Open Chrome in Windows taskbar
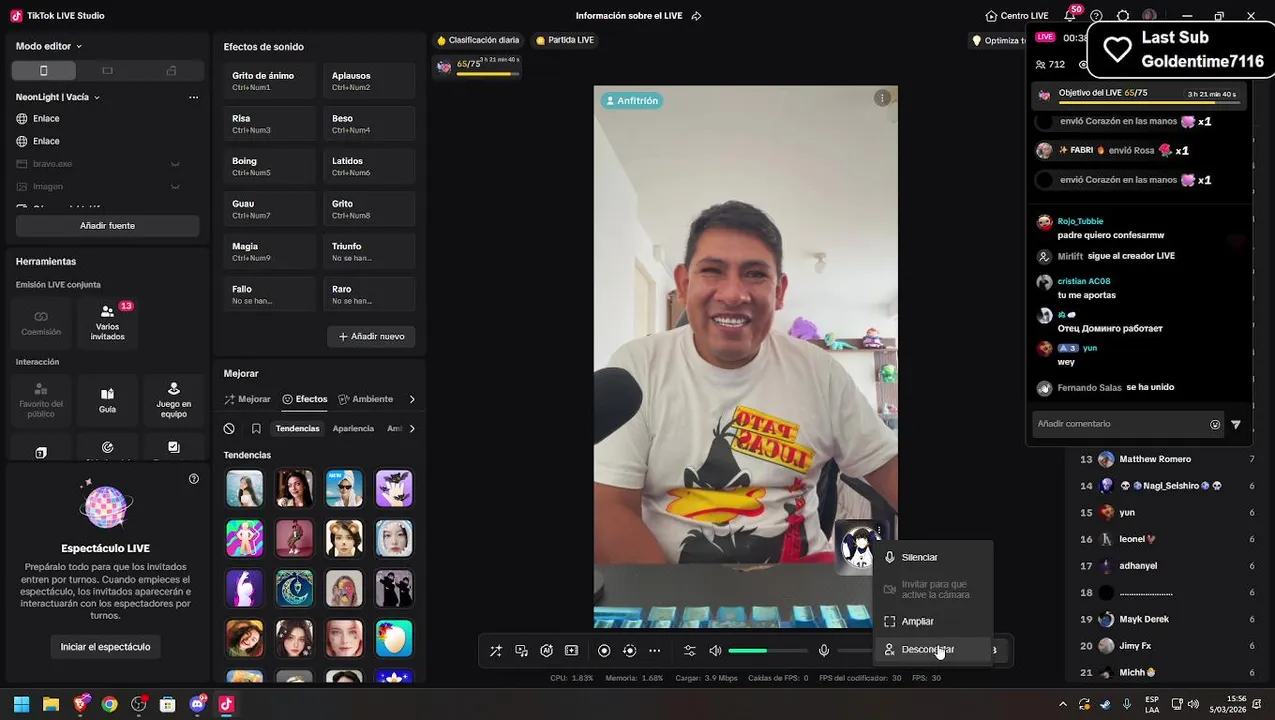The height and width of the screenshot is (720, 1275). click(109, 704)
